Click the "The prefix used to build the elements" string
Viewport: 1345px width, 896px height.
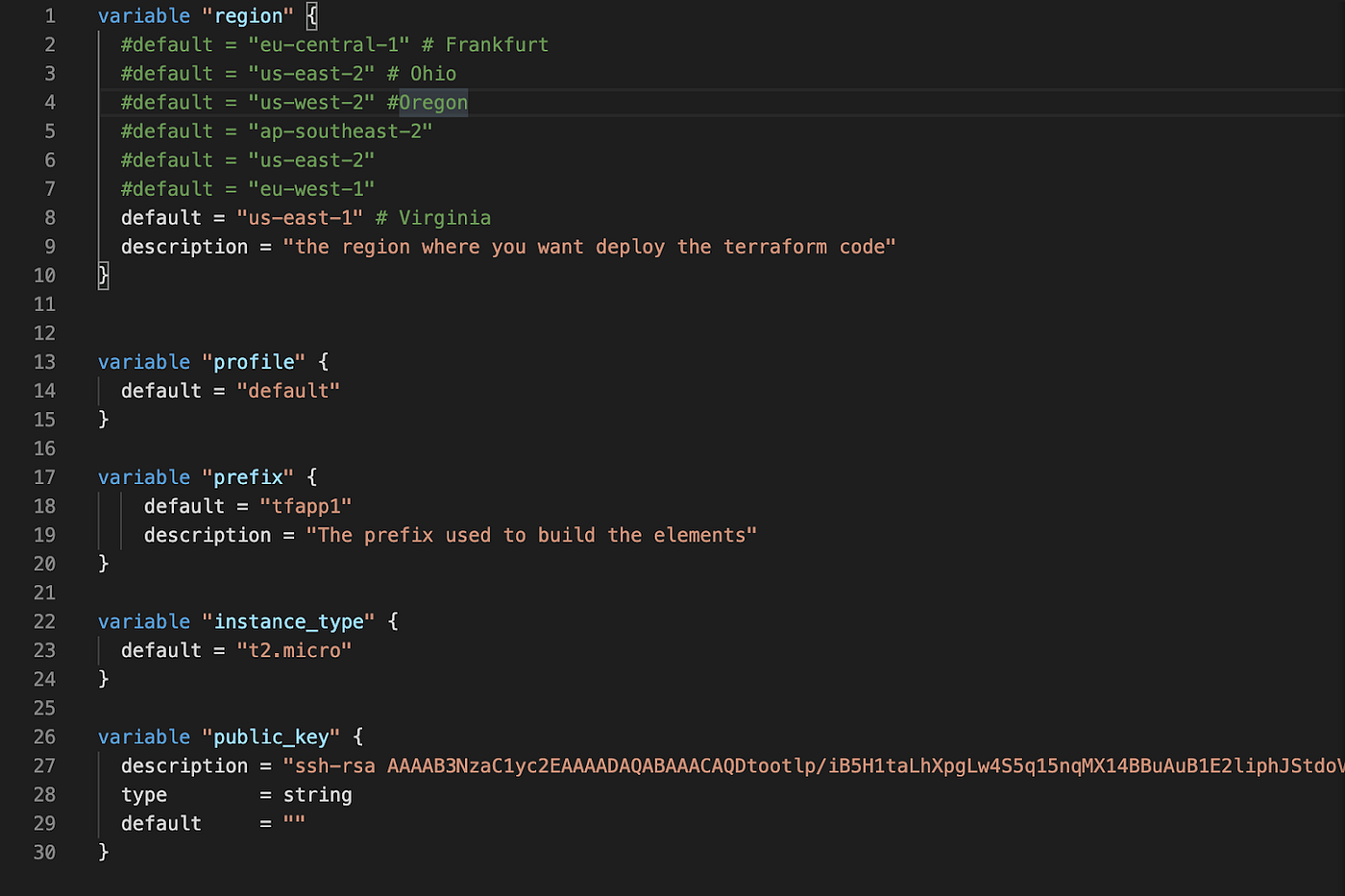[530, 535]
